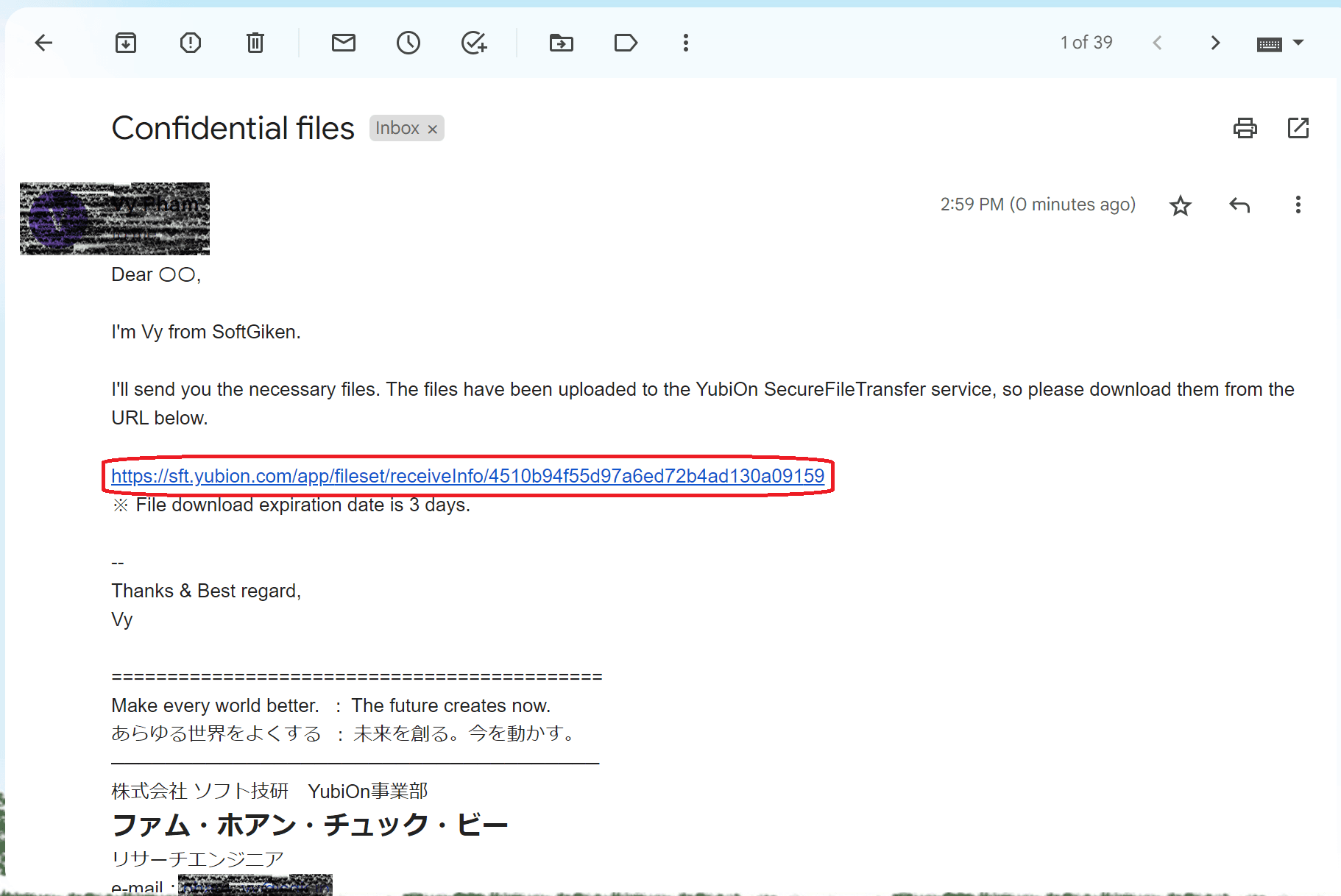Viewport: 1341px width, 896px height.
Task: Click the 'Confidential files' subject heading
Action: (x=233, y=128)
